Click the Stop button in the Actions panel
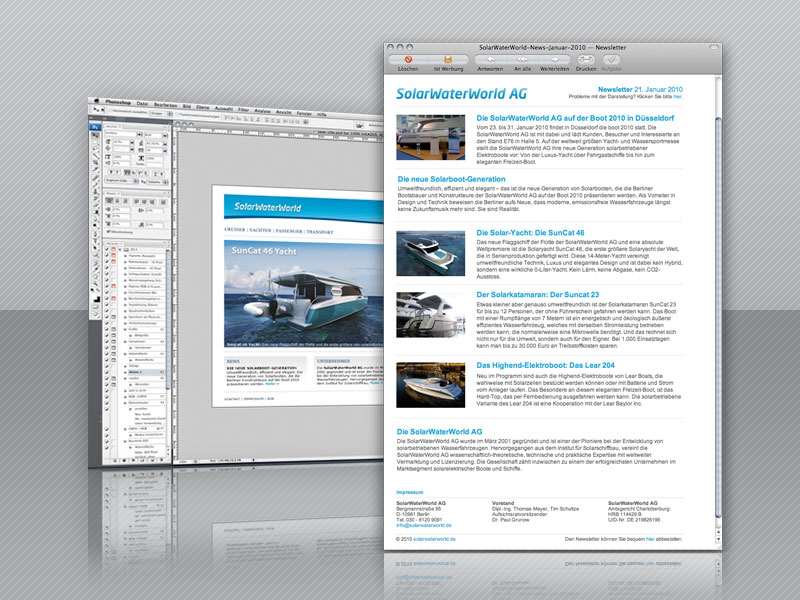The width and height of the screenshot is (800, 600). 115,460
